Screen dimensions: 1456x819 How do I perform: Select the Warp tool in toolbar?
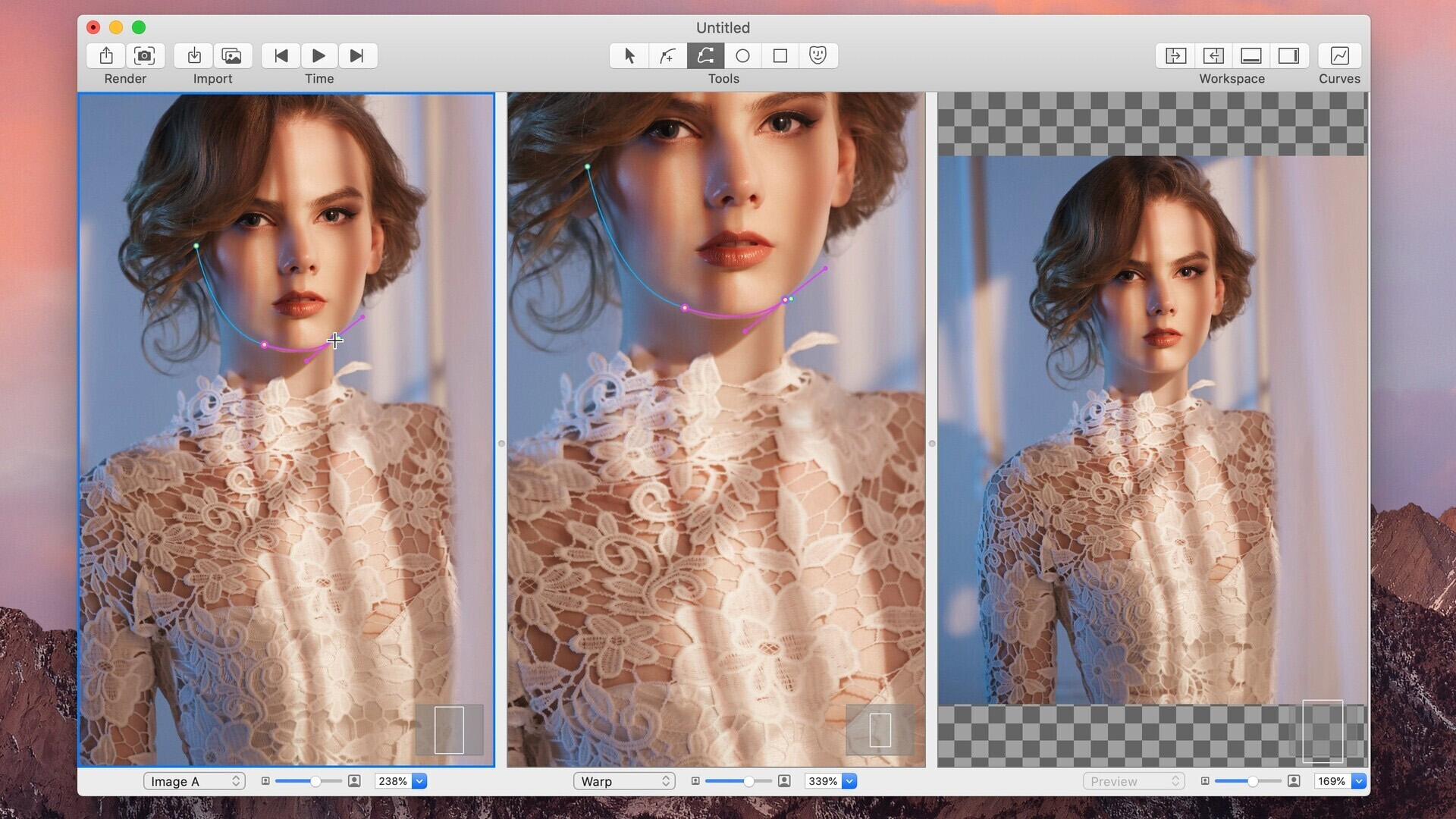click(x=705, y=55)
